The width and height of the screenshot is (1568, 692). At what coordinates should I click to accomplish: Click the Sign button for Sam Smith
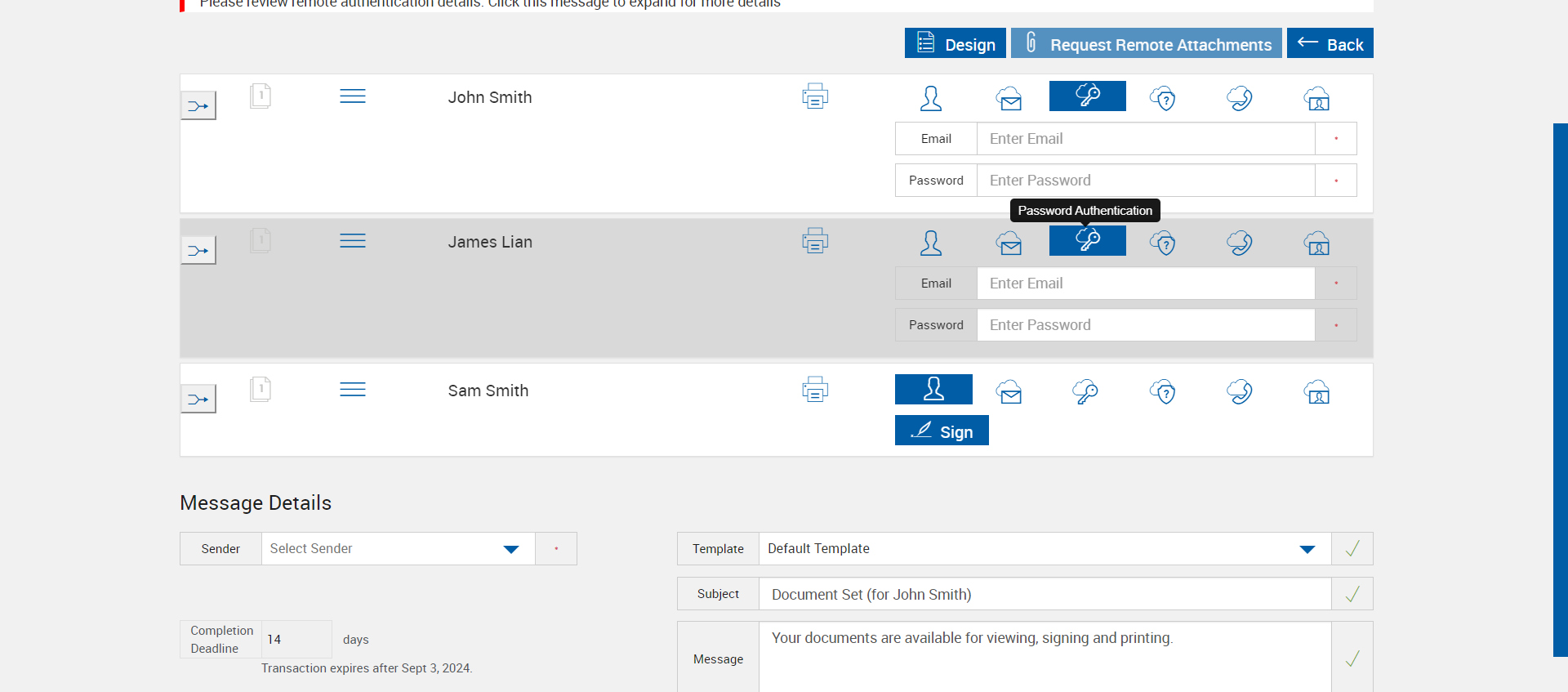coord(942,431)
